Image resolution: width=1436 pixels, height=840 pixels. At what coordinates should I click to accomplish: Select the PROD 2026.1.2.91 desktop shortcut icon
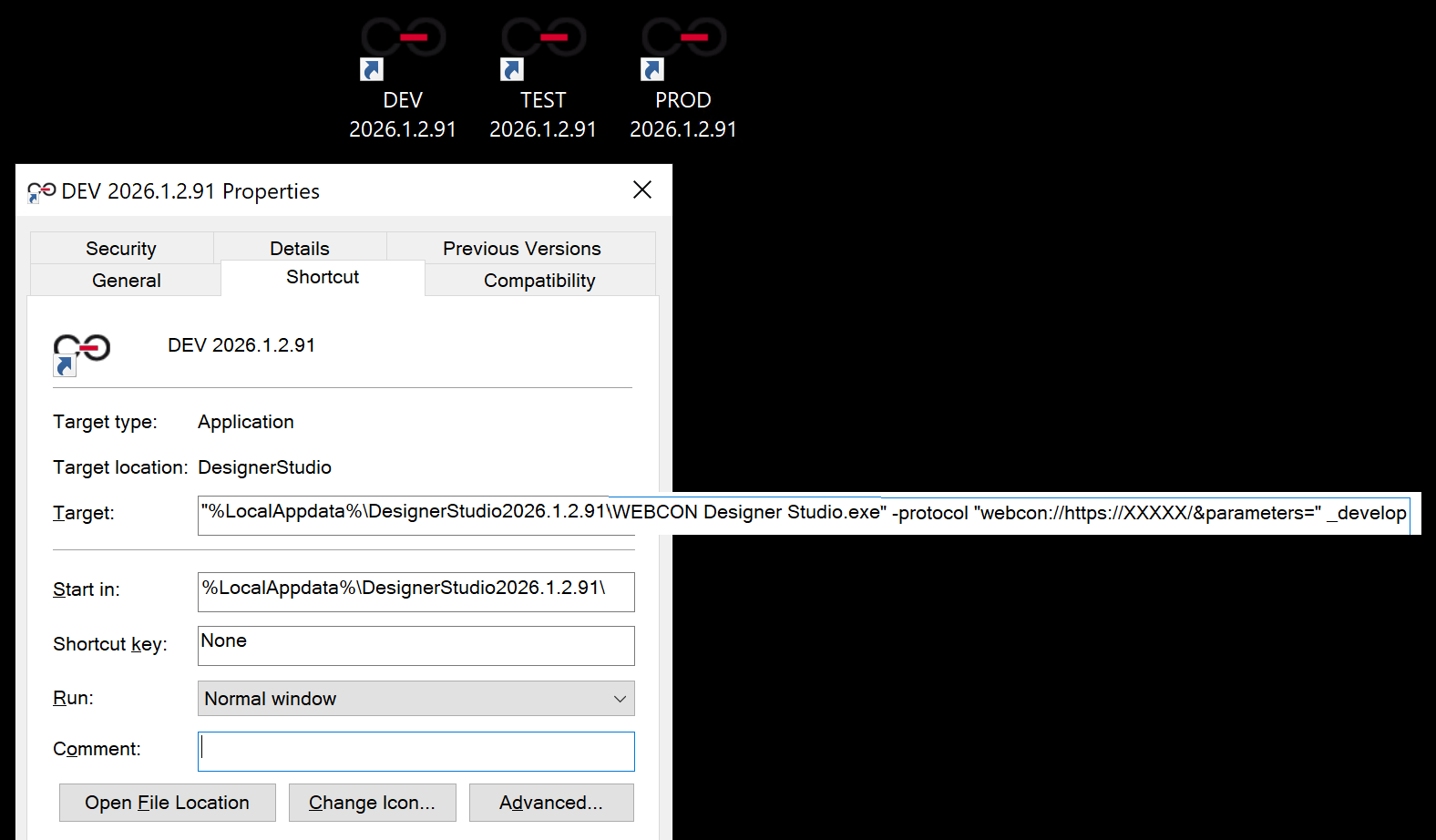(x=683, y=47)
